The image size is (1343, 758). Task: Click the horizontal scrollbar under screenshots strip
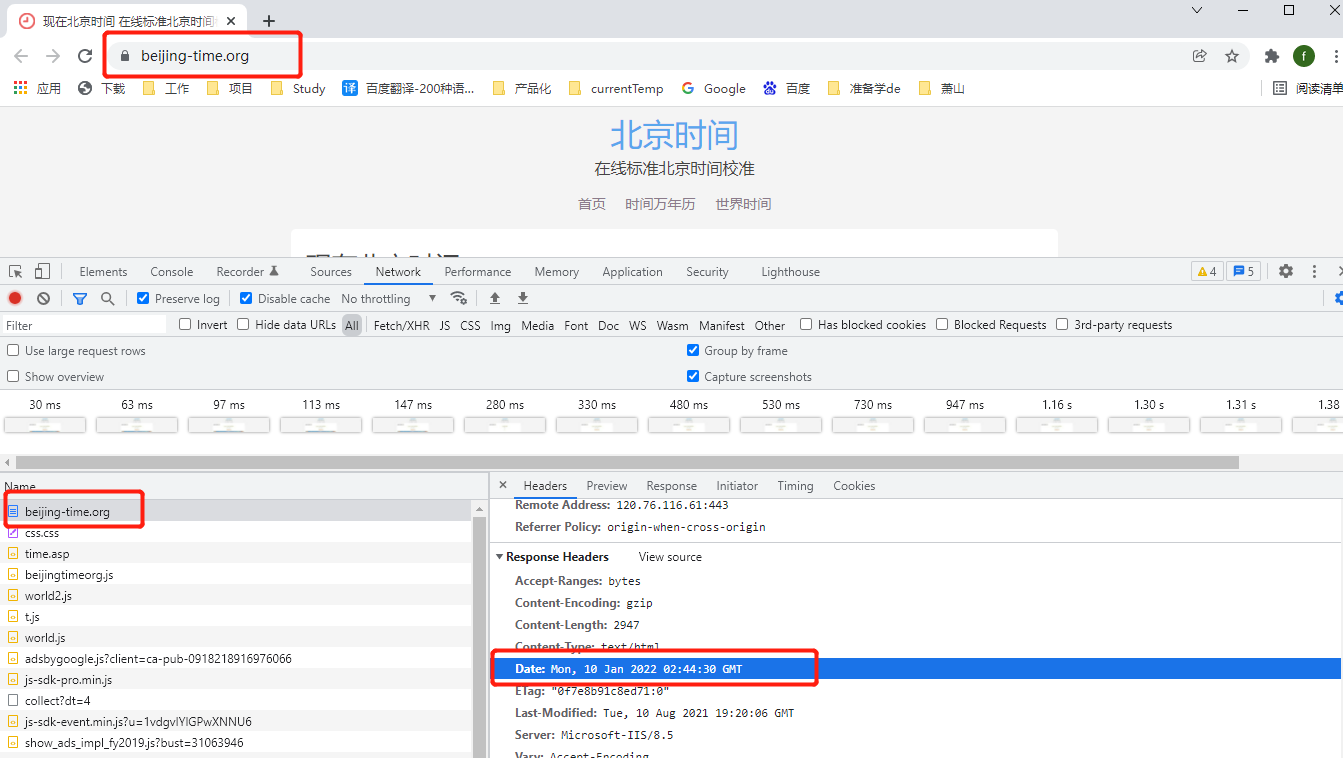[627, 462]
